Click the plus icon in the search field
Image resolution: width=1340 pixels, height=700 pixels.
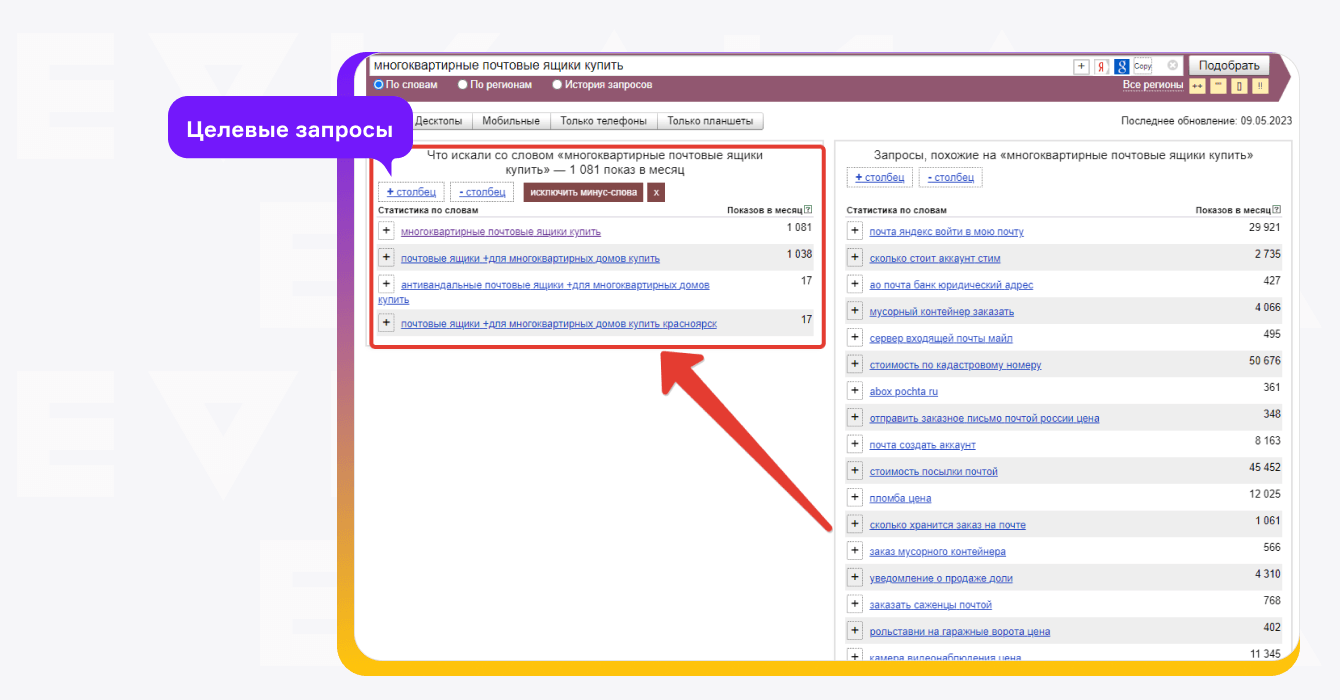1081,66
